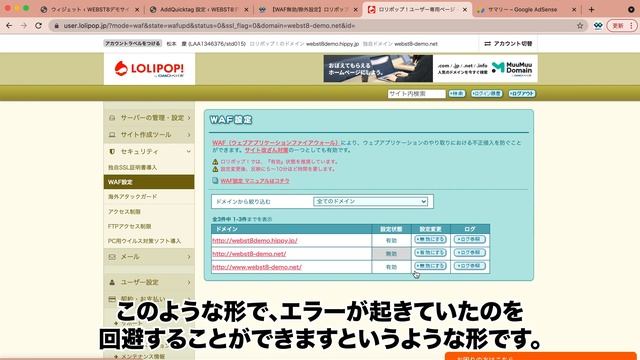Expand the サイト作成ツール menu

149,134
